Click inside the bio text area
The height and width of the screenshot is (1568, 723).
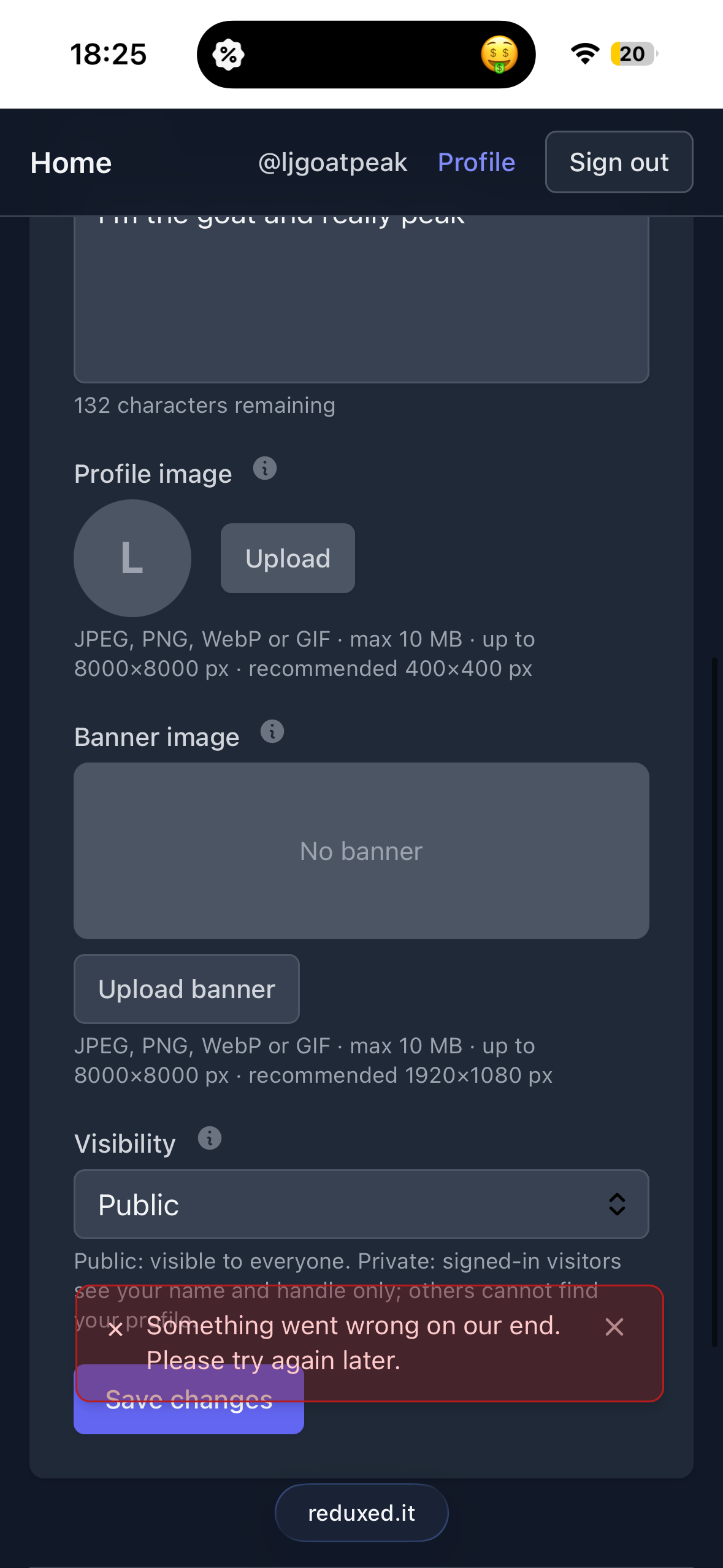(x=361, y=299)
